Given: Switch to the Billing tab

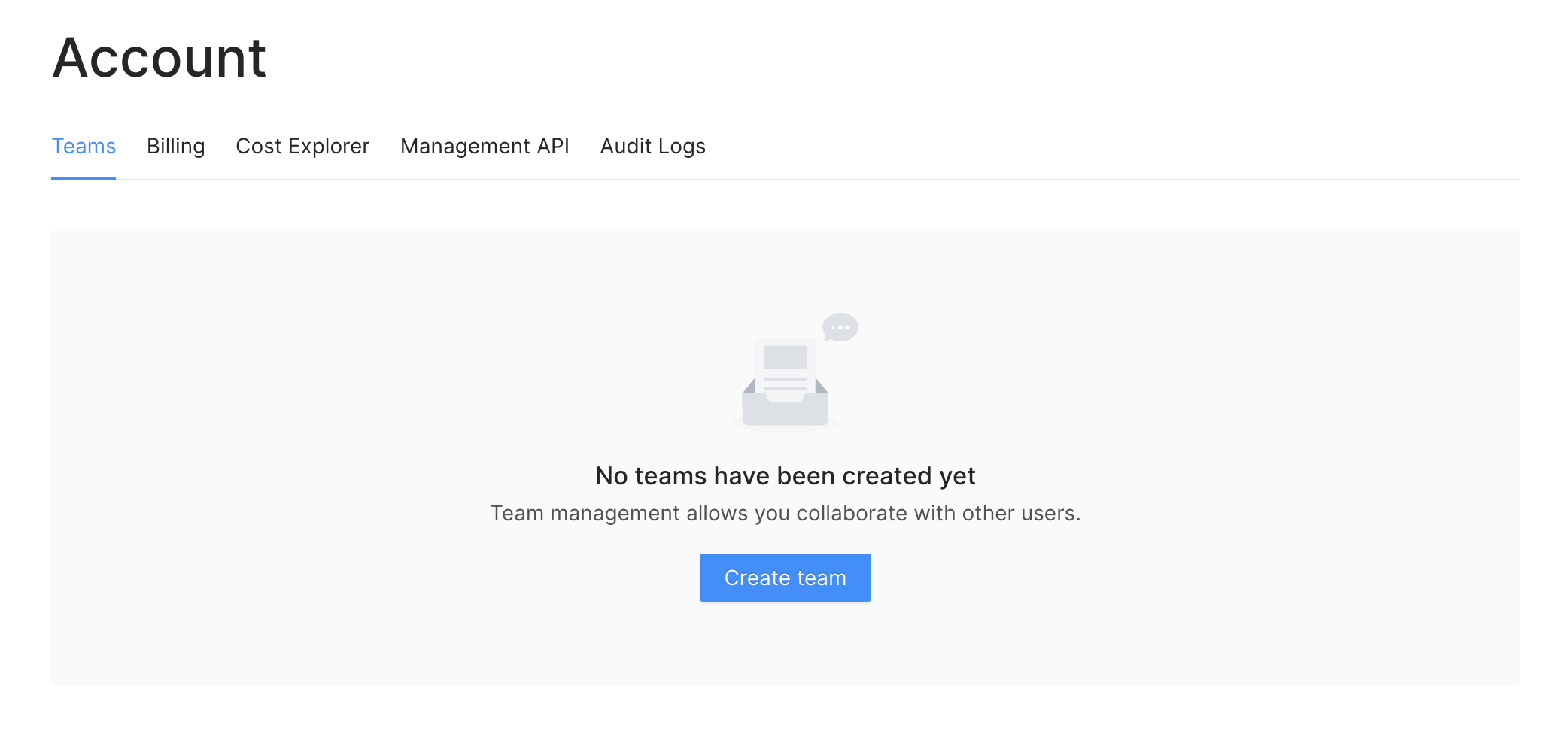Looking at the screenshot, I should tap(175, 146).
